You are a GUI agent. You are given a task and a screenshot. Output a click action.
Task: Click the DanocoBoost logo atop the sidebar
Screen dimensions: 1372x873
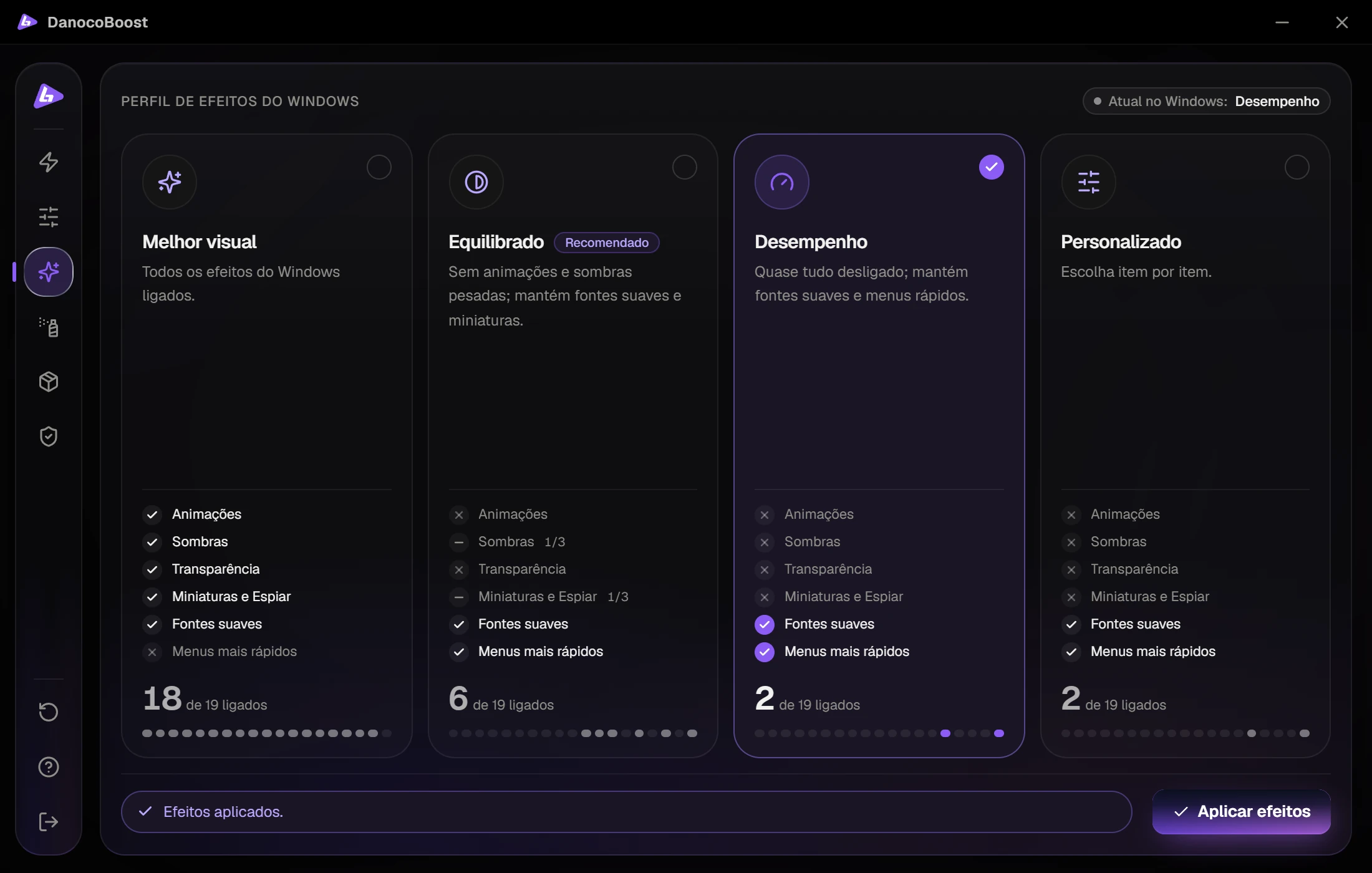49,96
